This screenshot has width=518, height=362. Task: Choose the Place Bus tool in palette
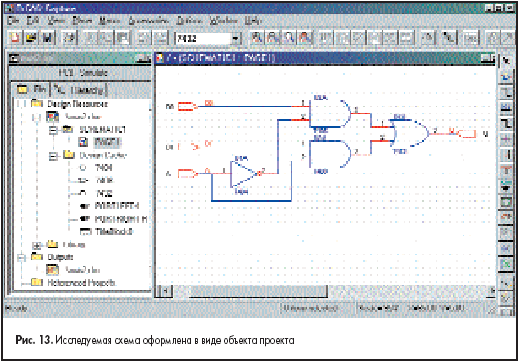pyautogui.click(x=506, y=123)
